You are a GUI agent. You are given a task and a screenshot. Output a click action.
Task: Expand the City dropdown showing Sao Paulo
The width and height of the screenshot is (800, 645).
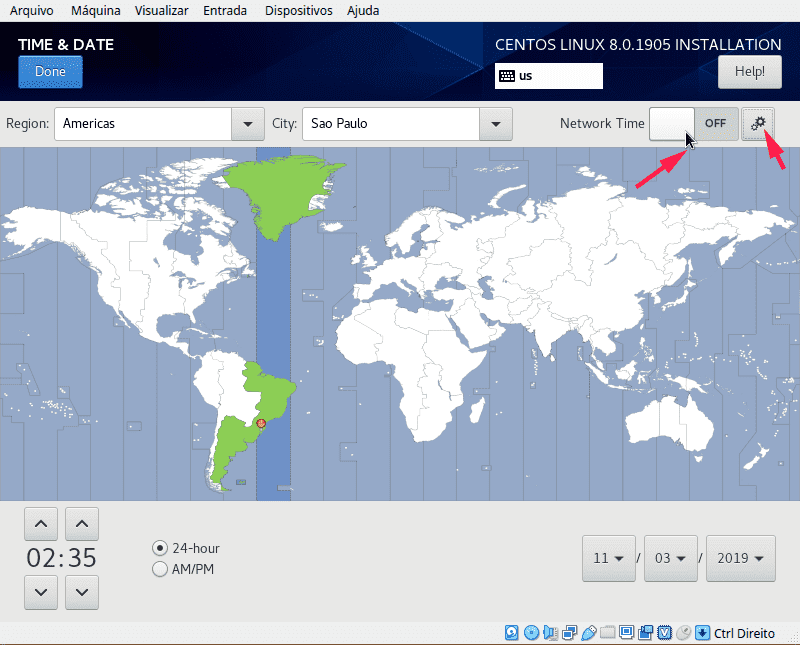[495, 123]
